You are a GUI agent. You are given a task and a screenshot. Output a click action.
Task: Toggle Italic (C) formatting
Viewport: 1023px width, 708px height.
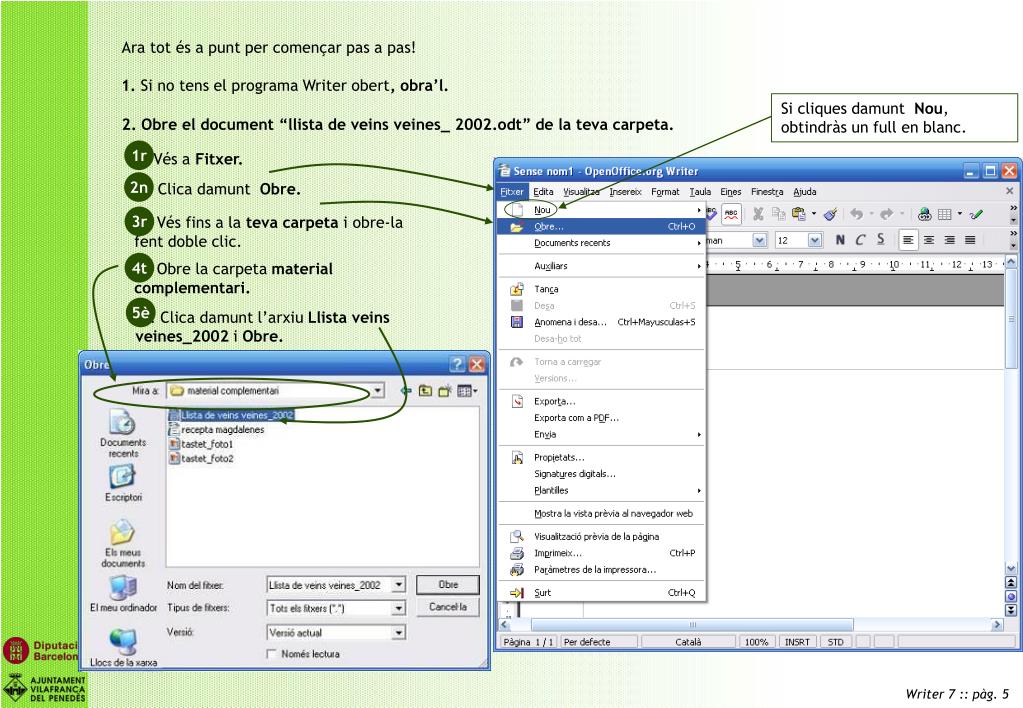(x=861, y=240)
